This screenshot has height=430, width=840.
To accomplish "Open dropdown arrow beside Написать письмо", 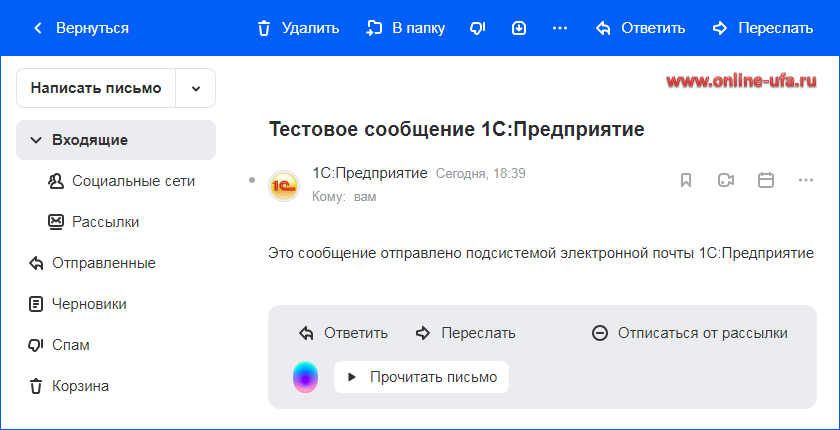I will 196,88.
